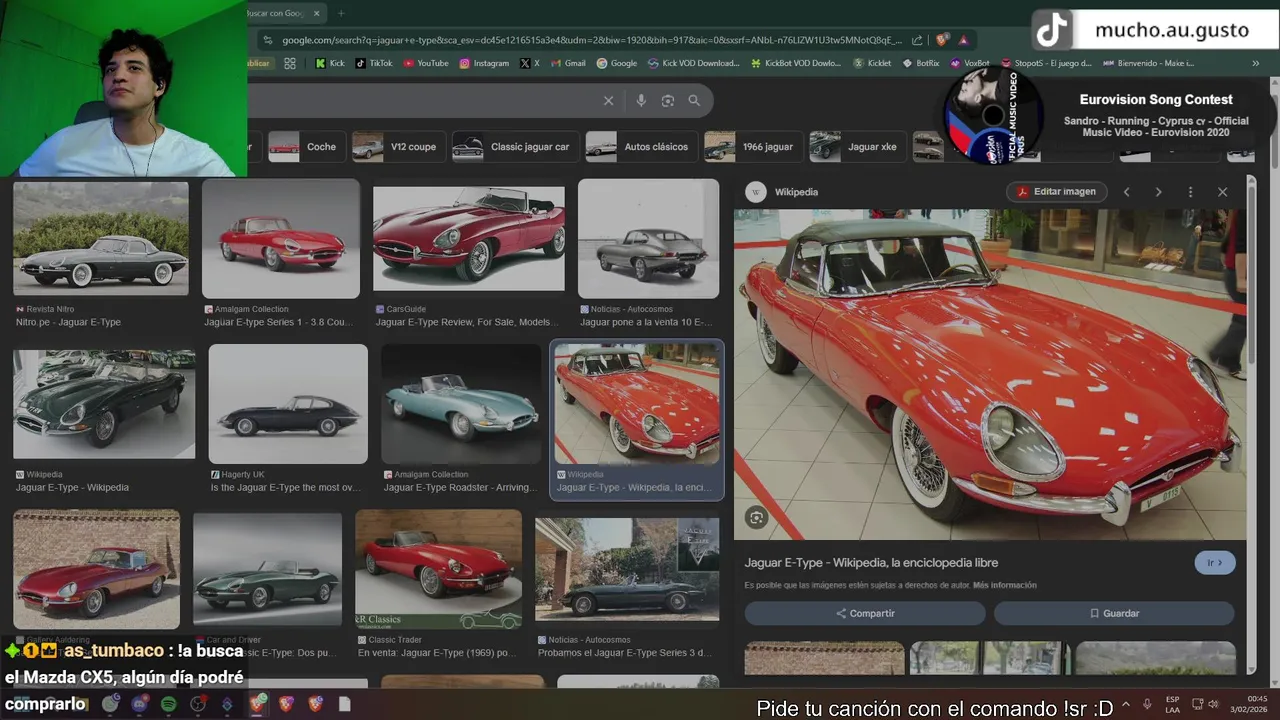
Task: Click the Editar imagen button
Action: (1056, 192)
